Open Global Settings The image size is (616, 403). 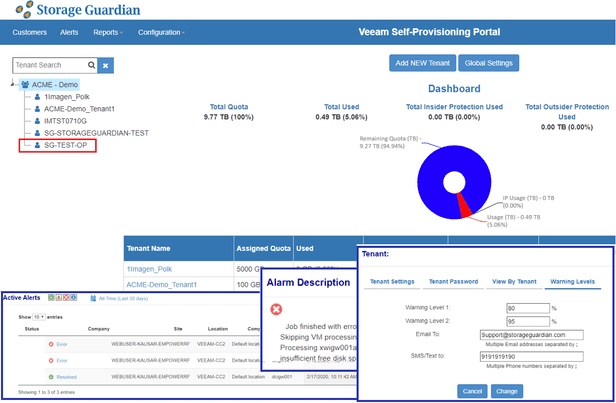pyautogui.click(x=488, y=63)
